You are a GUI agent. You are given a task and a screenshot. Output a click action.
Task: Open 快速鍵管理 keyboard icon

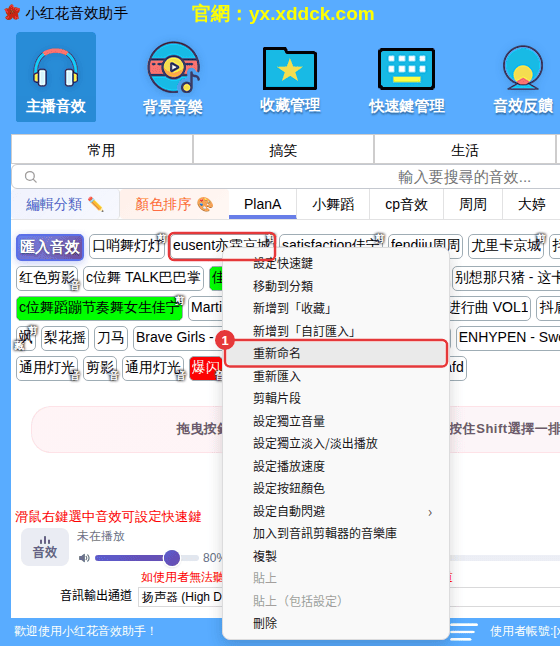(407, 79)
